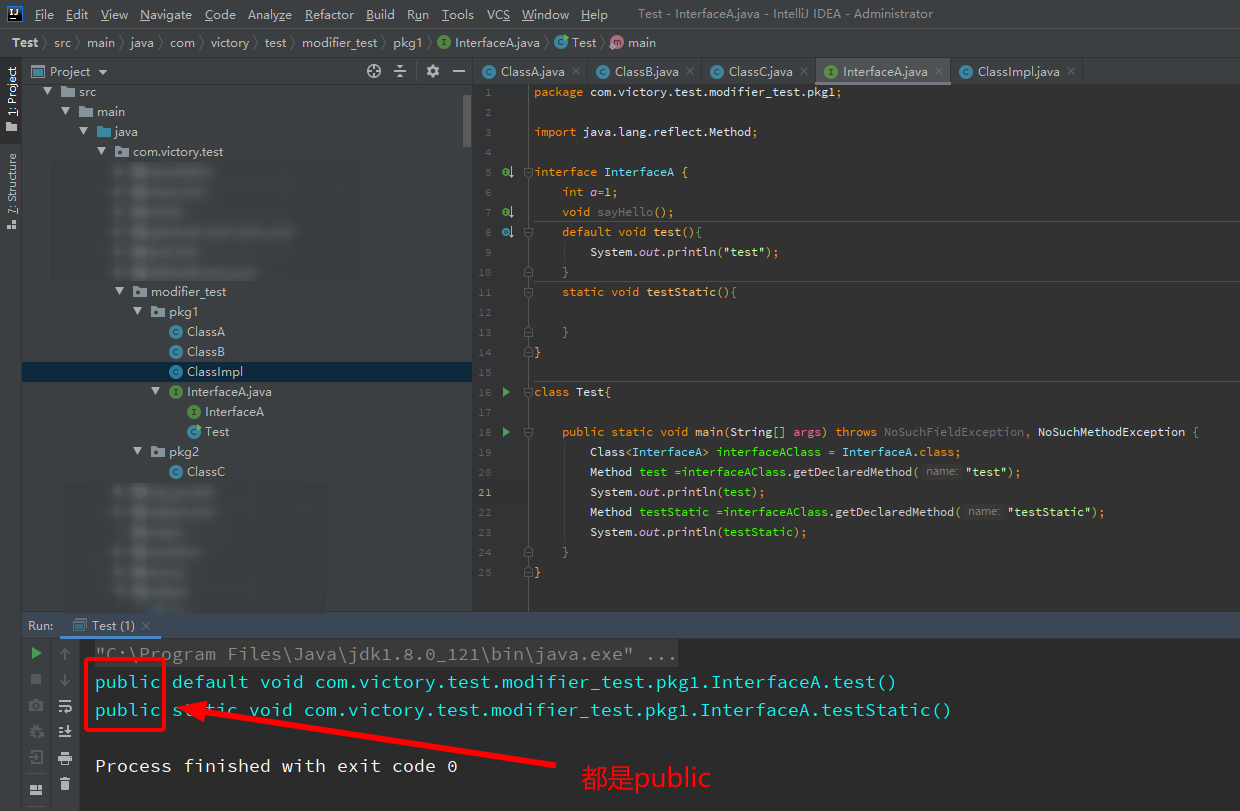Toggle Scroll to End in console
The width and height of the screenshot is (1240, 811).
[65, 731]
